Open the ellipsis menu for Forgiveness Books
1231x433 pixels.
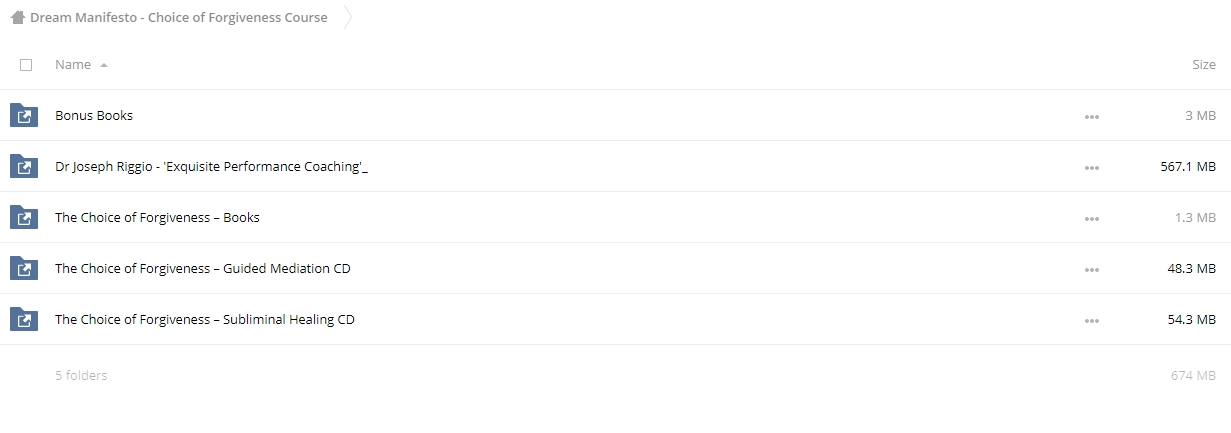click(1091, 219)
